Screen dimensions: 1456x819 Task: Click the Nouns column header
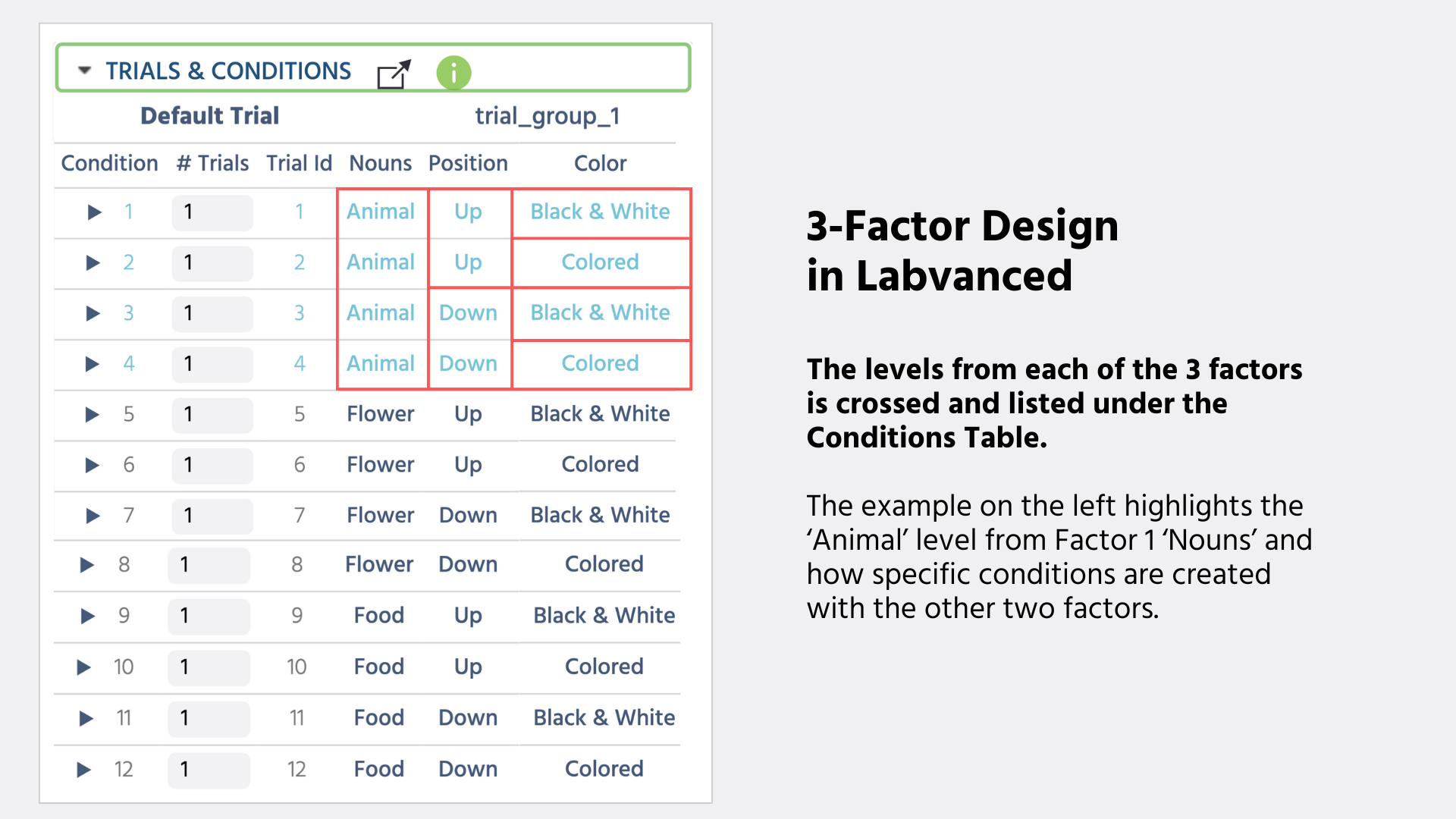tap(380, 163)
